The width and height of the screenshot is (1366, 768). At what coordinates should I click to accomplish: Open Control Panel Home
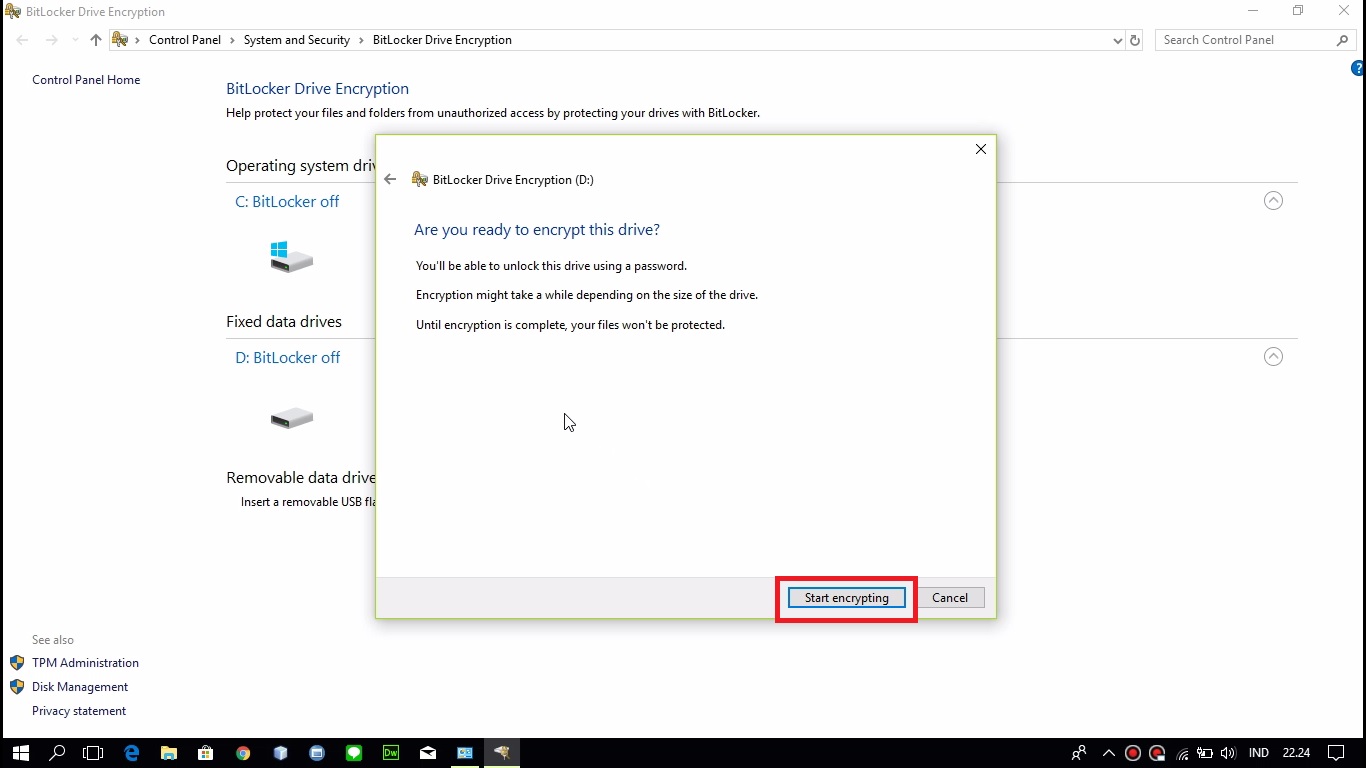tap(86, 80)
